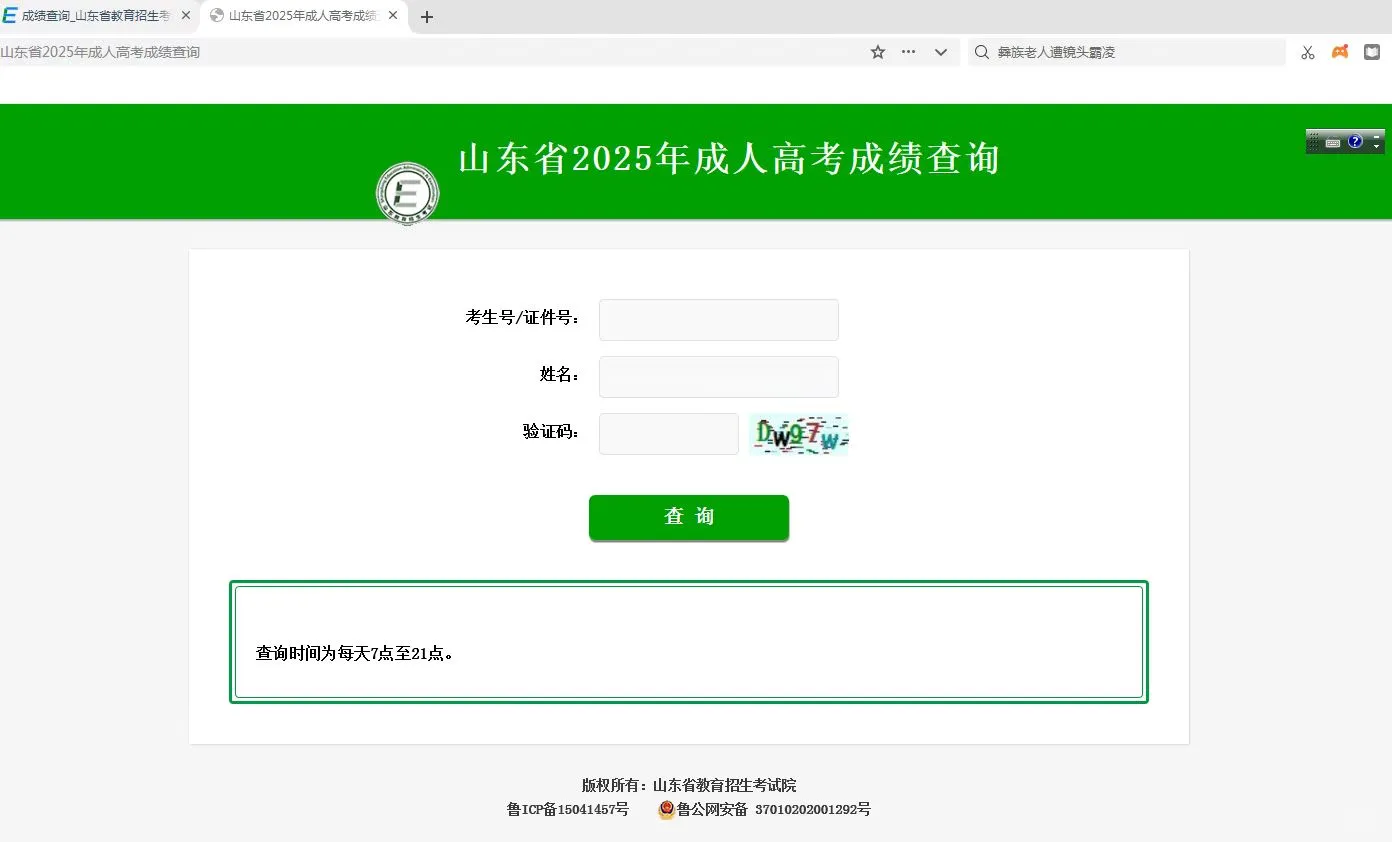Click the captcha image to refresh it

[798, 434]
